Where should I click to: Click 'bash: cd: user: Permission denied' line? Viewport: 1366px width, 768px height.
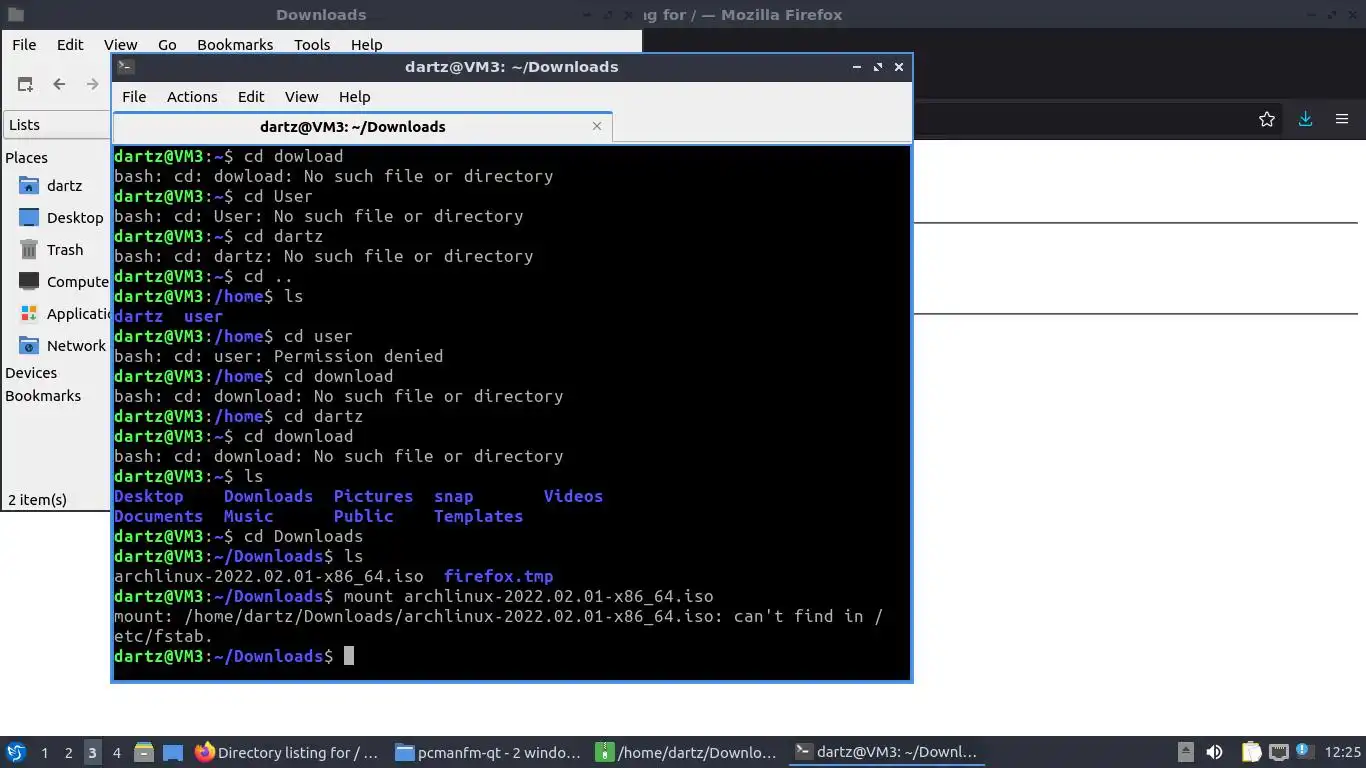[x=278, y=356]
